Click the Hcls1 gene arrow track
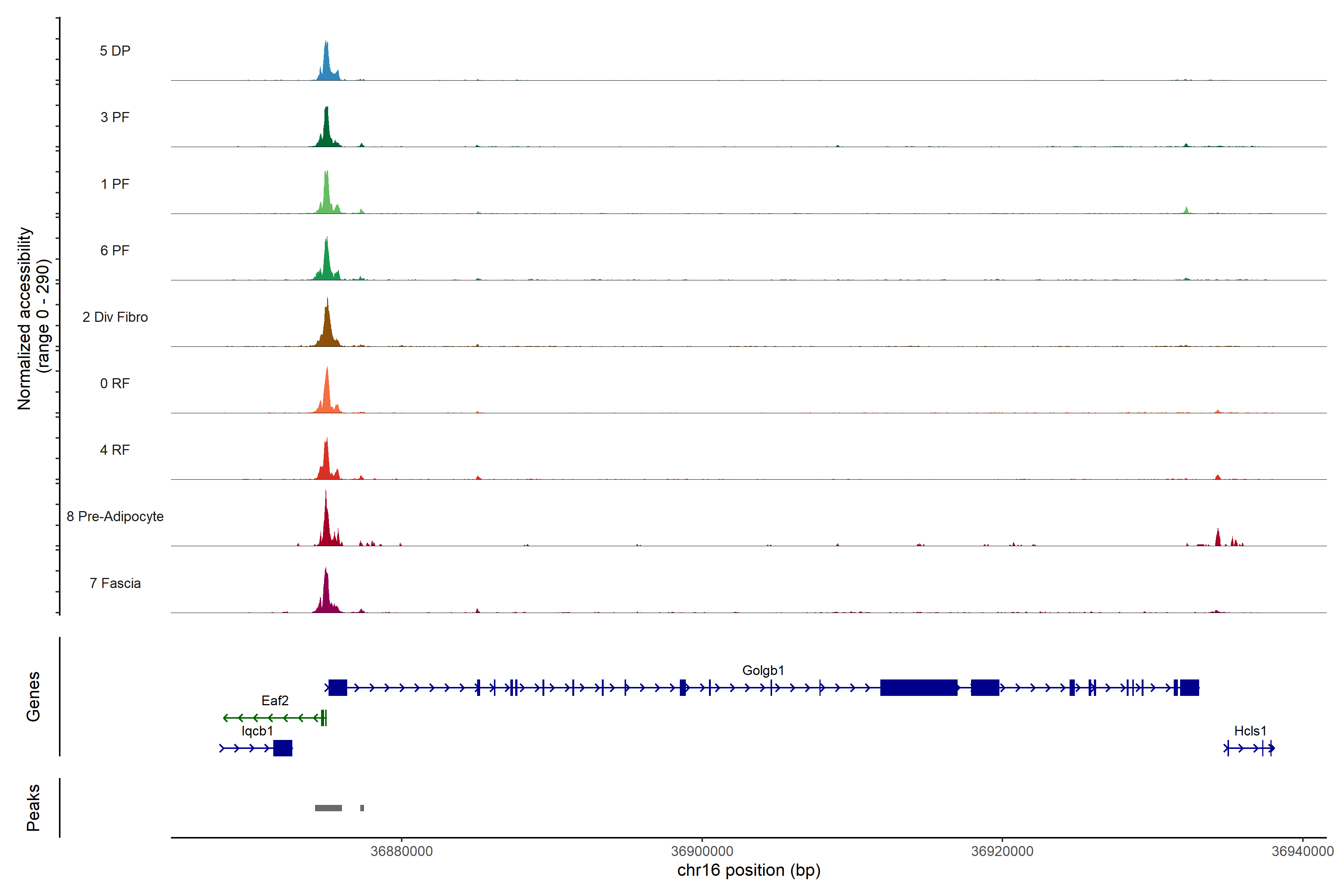The image size is (1344, 896). click(1248, 748)
